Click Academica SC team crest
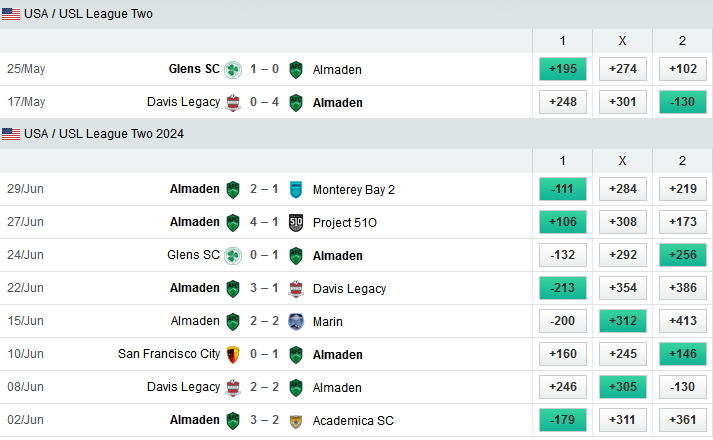713x440 pixels. 296,420
